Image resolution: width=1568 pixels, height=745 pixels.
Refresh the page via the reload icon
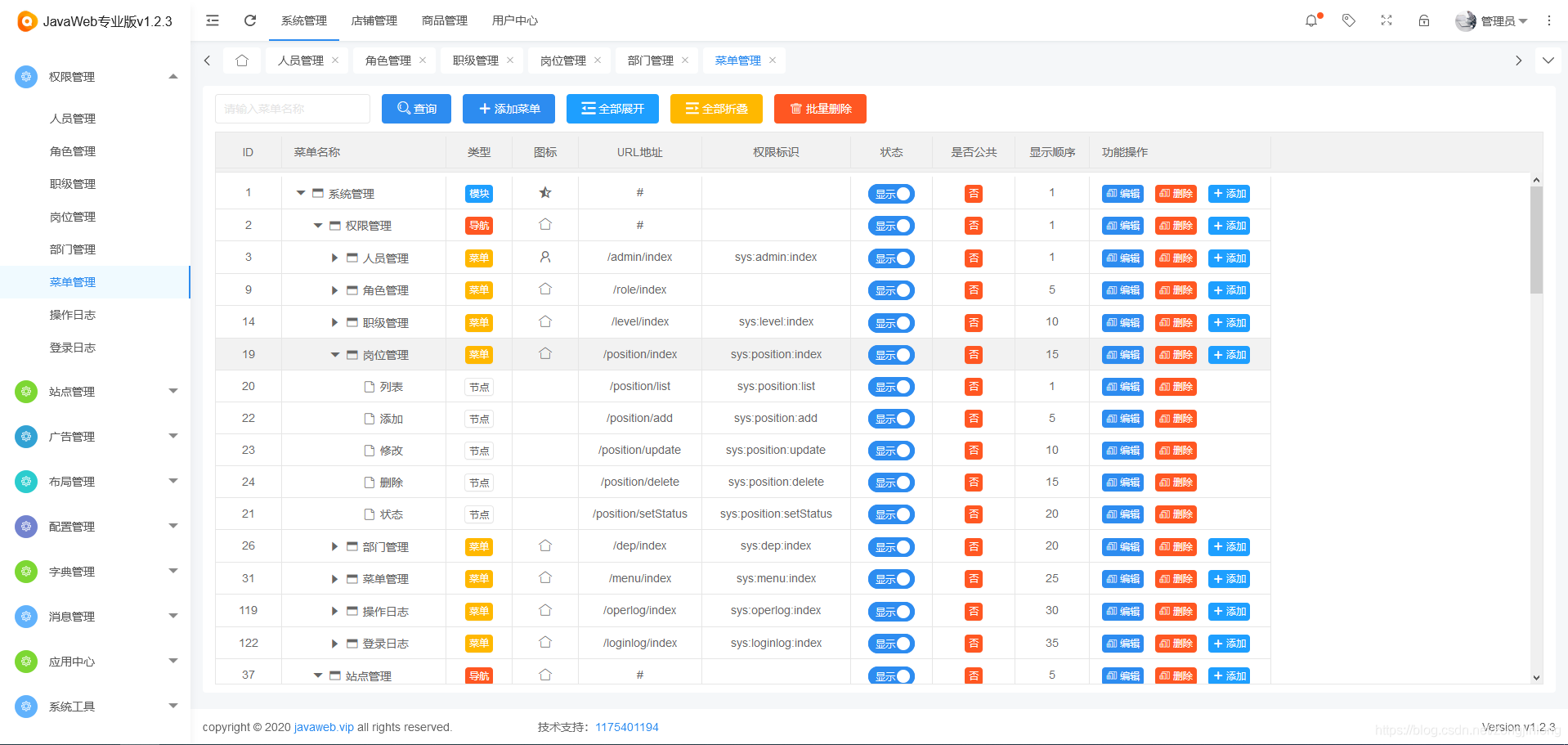tap(250, 20)
